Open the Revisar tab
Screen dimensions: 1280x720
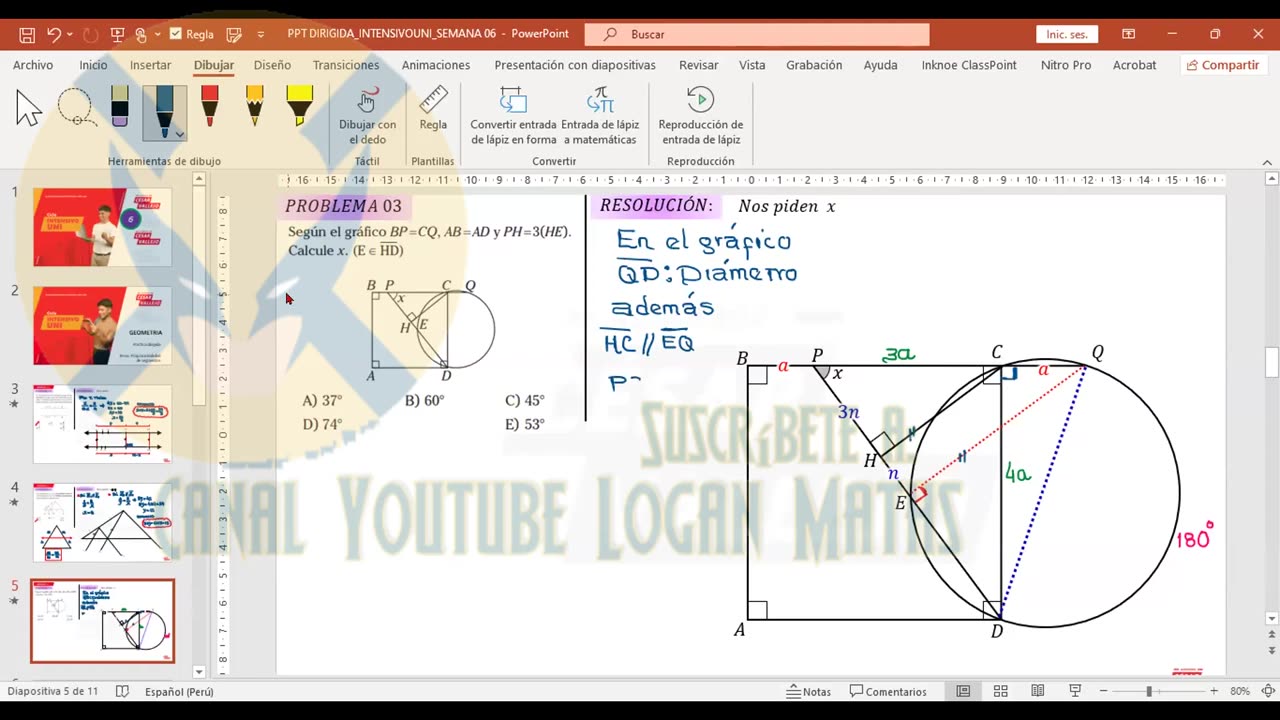(699, 65)
